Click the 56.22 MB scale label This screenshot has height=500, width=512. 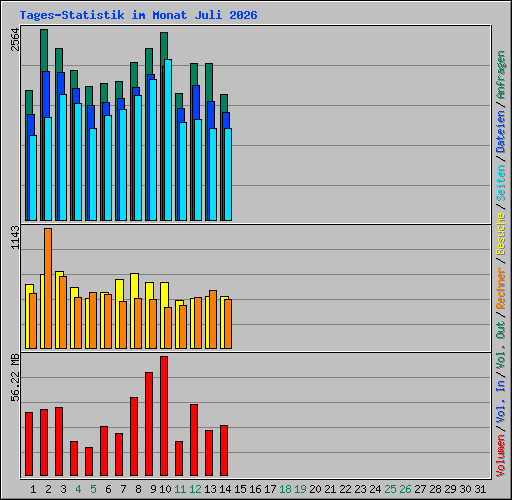click(15, 378)
